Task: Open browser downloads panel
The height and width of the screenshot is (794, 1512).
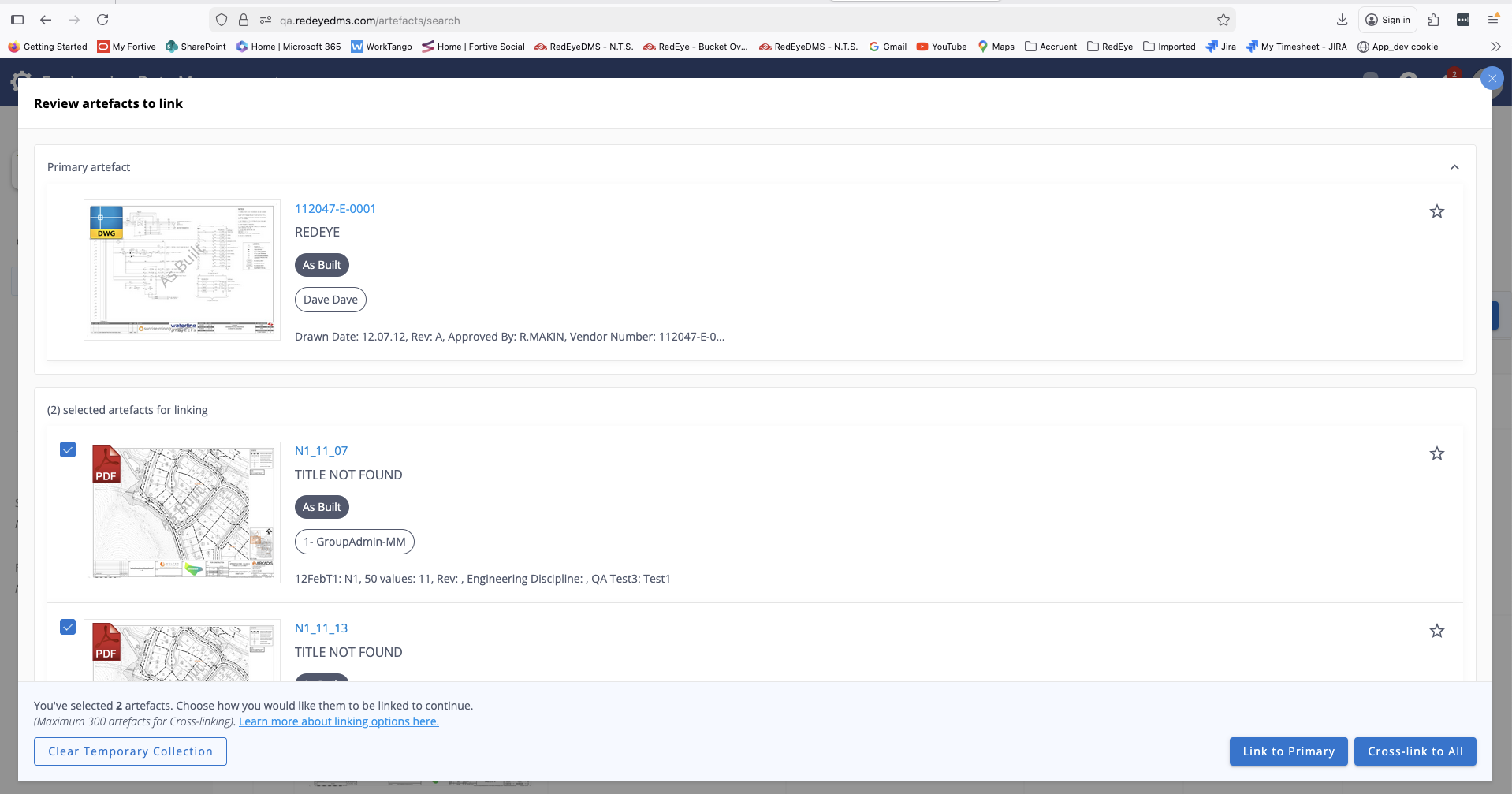Action: 1342,20
